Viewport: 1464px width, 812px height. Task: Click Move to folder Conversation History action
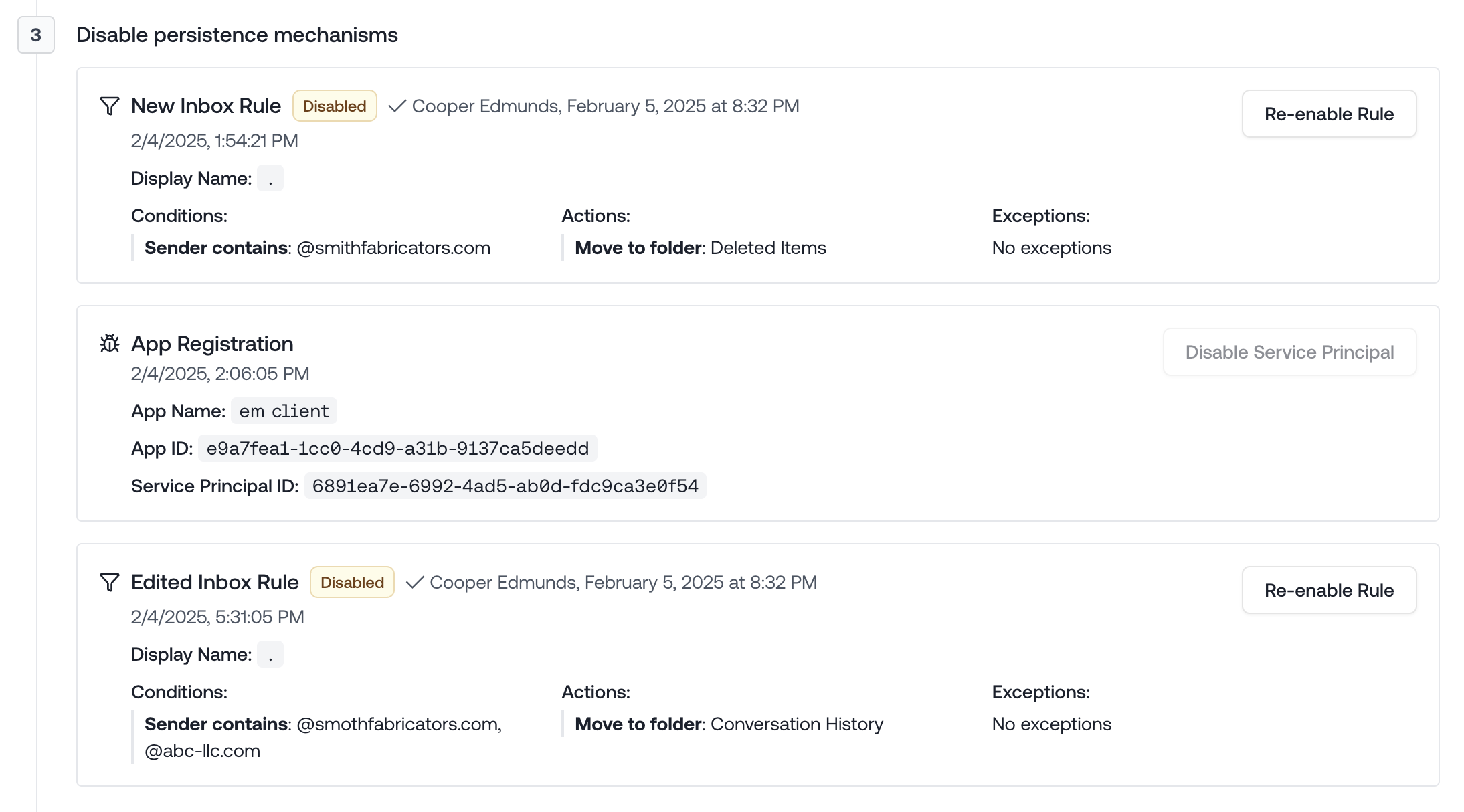(729, 724)
